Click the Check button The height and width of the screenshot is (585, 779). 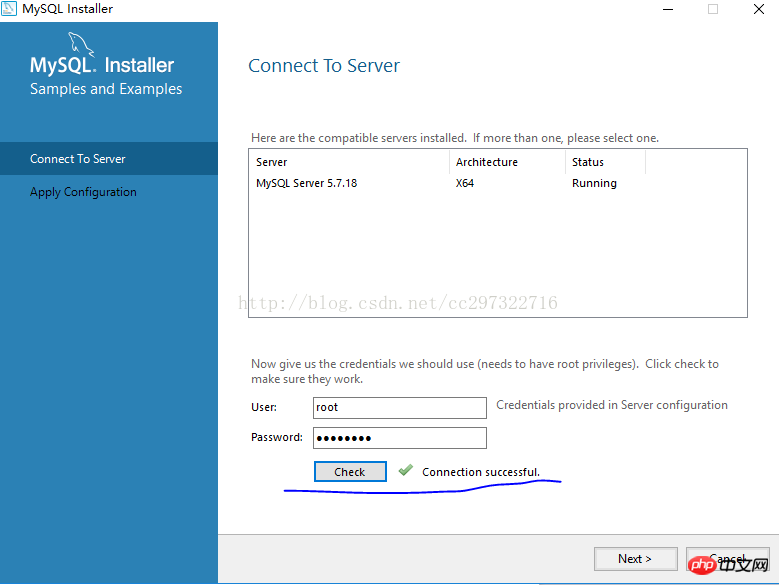tap(350, 472)
